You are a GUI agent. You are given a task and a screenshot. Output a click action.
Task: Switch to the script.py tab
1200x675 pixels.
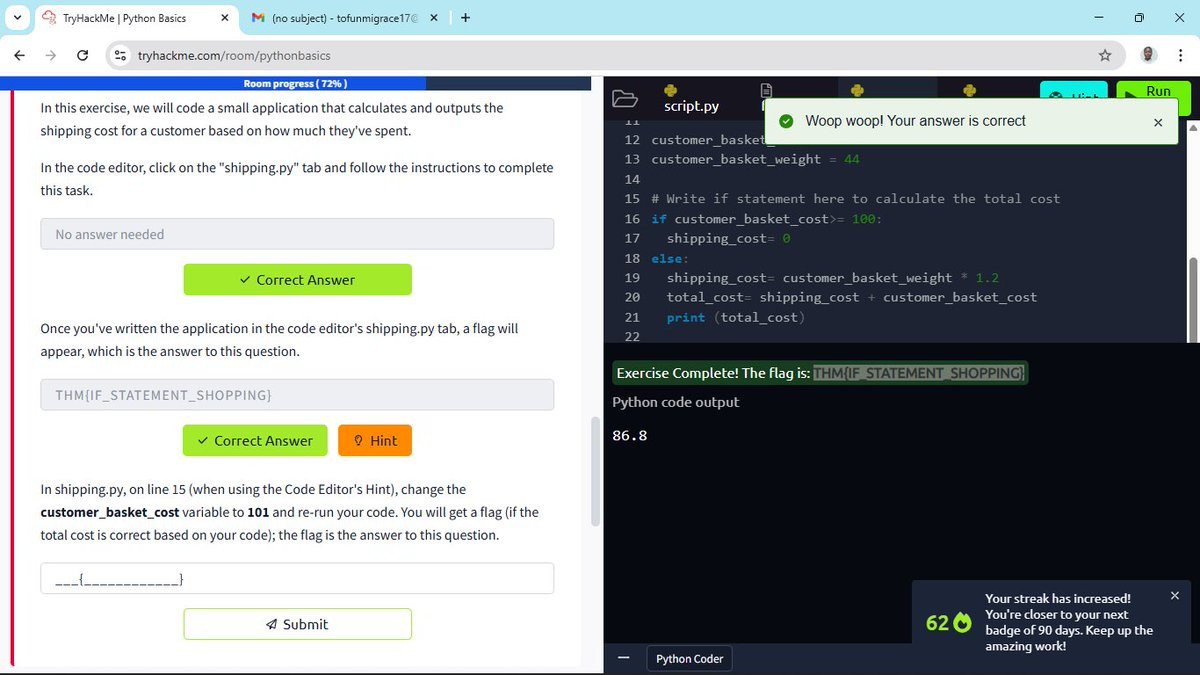click(691, 99)
